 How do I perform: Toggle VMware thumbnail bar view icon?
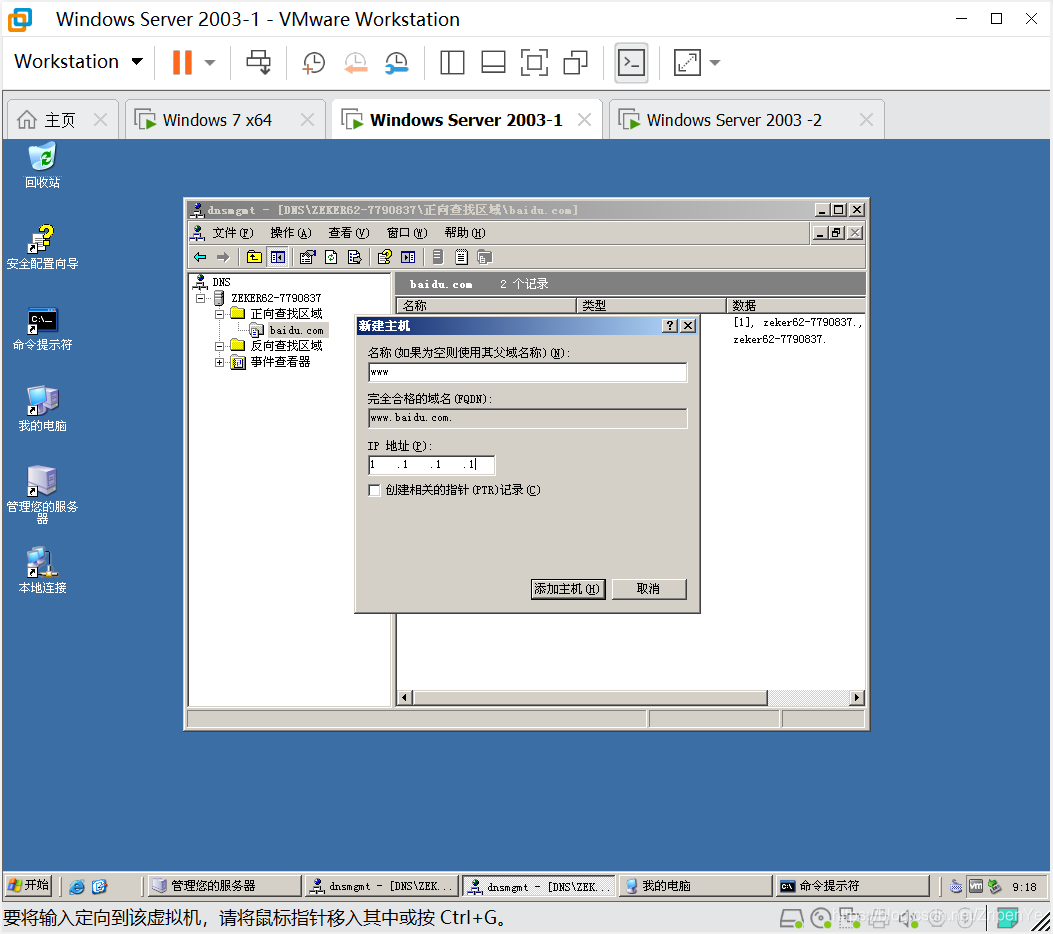point(493,62)
